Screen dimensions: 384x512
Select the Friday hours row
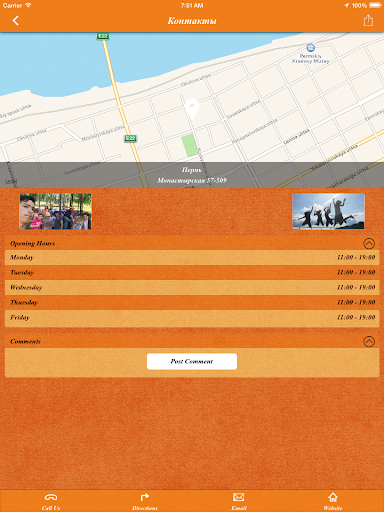click(192, 318)
